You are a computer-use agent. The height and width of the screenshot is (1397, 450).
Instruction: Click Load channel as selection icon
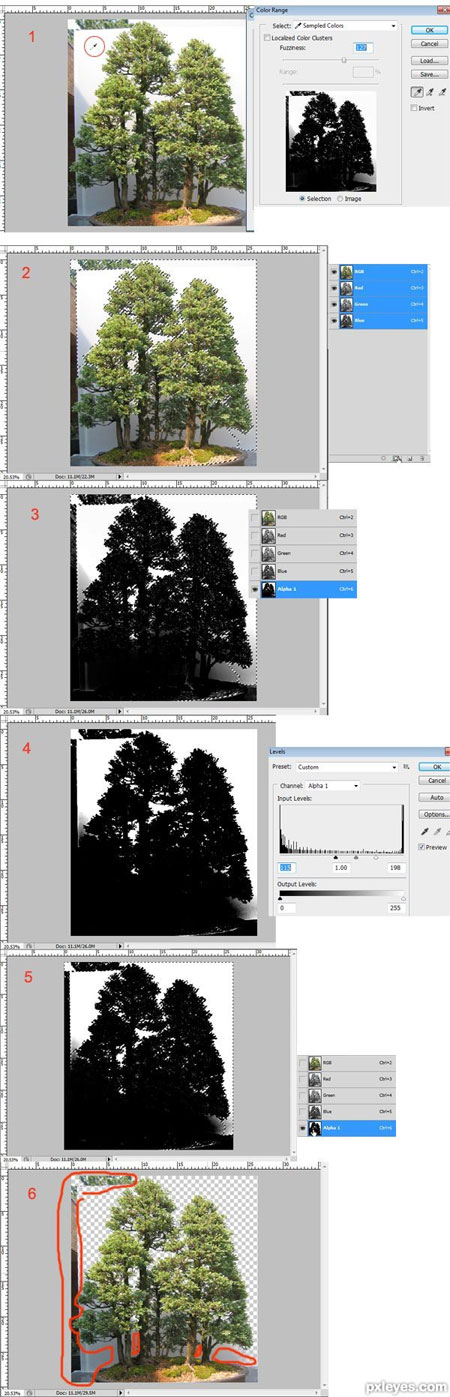[385, 458]
